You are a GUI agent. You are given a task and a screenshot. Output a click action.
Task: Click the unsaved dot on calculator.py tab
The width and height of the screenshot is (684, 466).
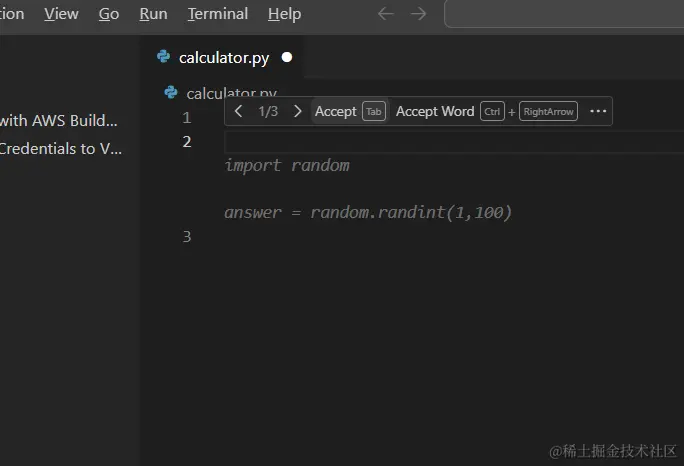click(287, 57)
